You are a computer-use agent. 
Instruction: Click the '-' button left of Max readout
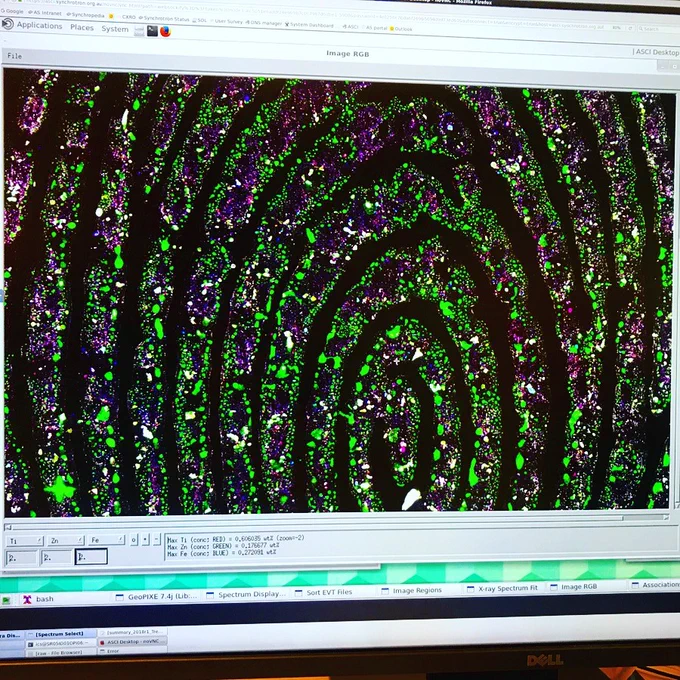click(x=157, y=539)
